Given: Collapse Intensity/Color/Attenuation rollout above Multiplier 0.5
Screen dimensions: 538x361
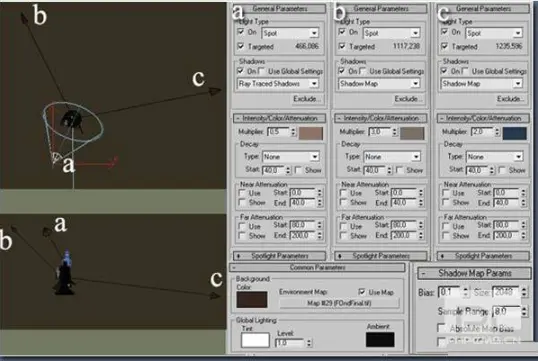Looking at the screenshot, I should (280, 118).
